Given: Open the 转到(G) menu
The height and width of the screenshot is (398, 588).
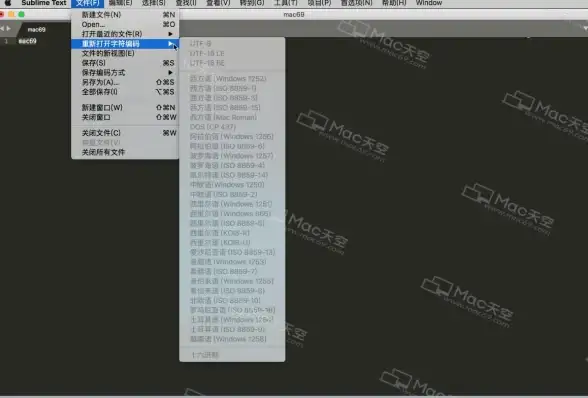Looking at the screenshot, I should pos(252,3).
